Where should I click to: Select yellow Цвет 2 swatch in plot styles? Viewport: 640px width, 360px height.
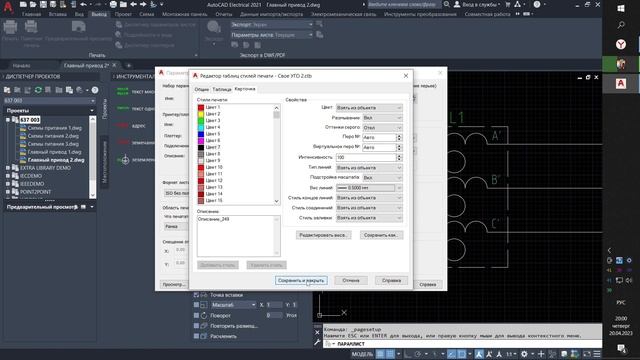(x=201, y=114)
